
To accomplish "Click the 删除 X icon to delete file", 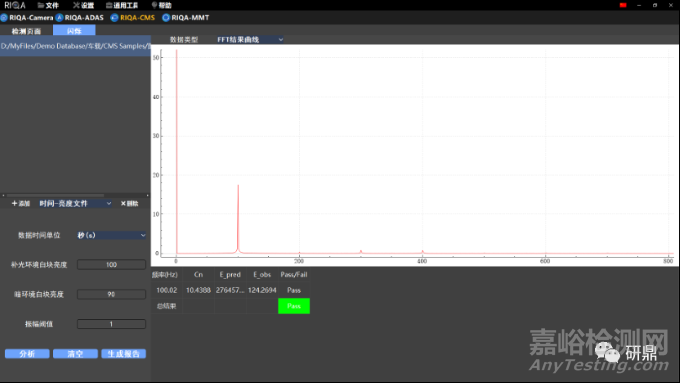I will tap(129, 203).
